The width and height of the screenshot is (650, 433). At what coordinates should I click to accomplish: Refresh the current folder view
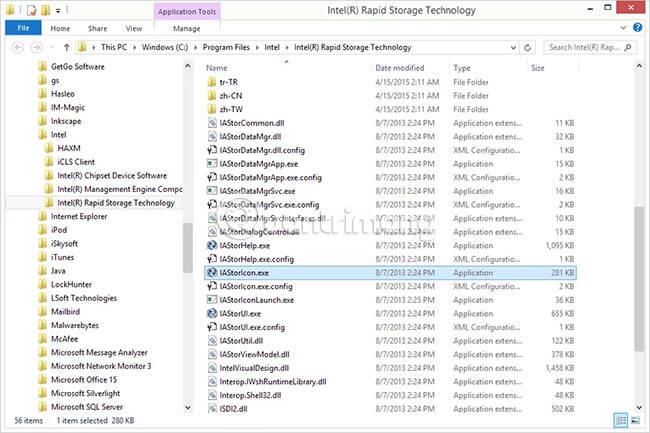(527, 48)
